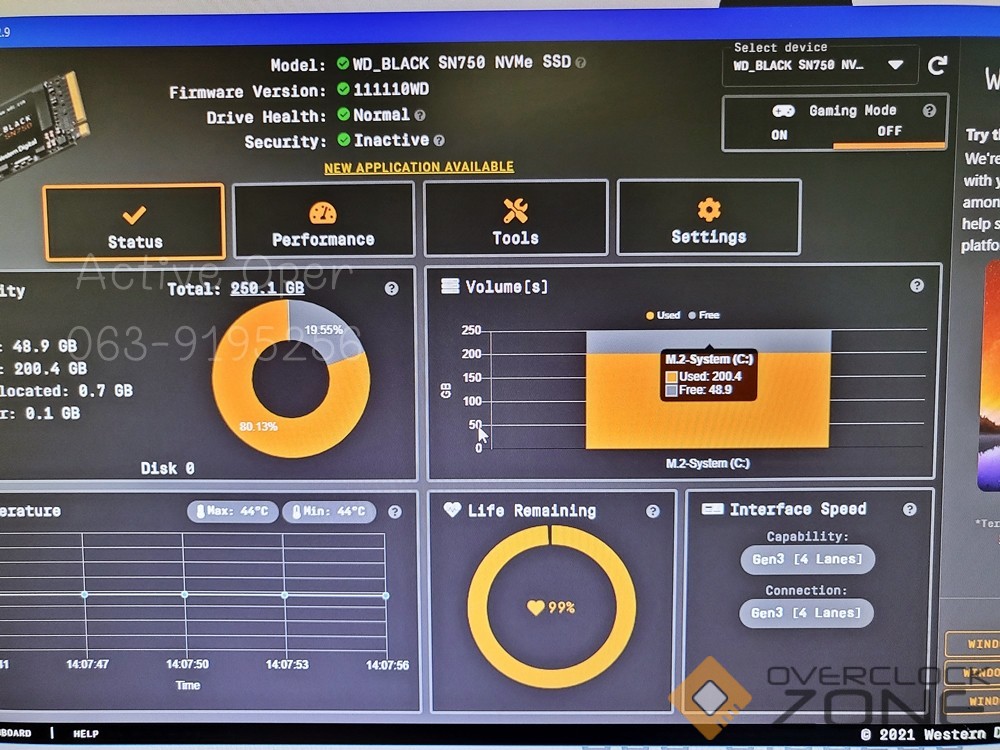
Task: Click the green check beside Firmware Version
Action: tap(343, 89)
